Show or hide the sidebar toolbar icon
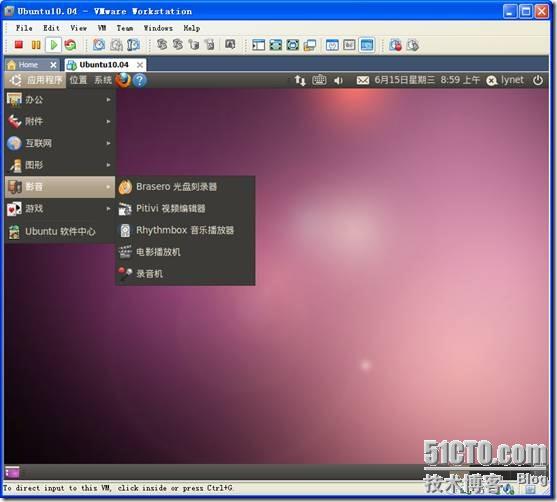 tap(258, 45)
